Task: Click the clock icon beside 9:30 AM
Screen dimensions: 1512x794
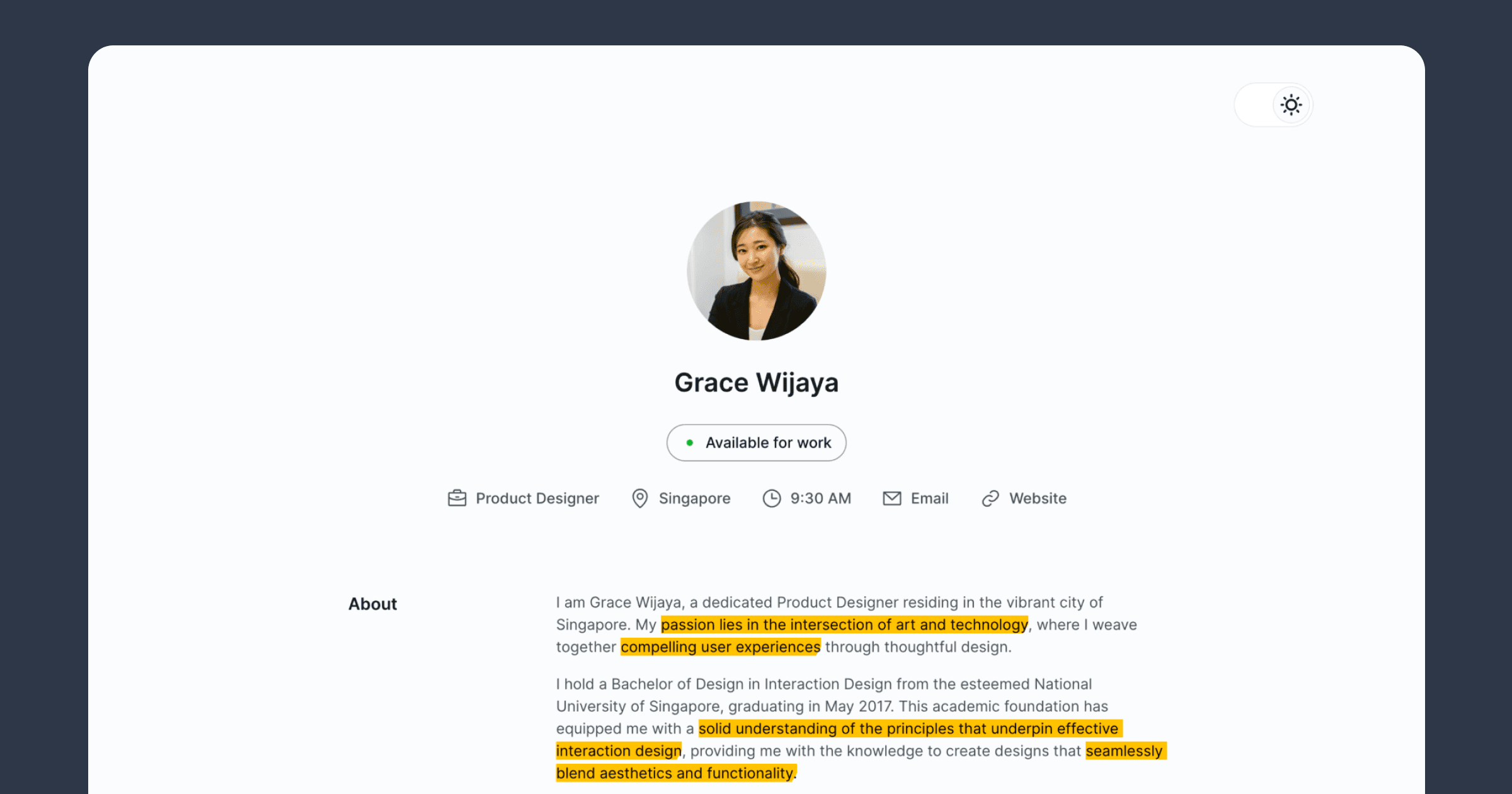Action: (x=772, y=498)
